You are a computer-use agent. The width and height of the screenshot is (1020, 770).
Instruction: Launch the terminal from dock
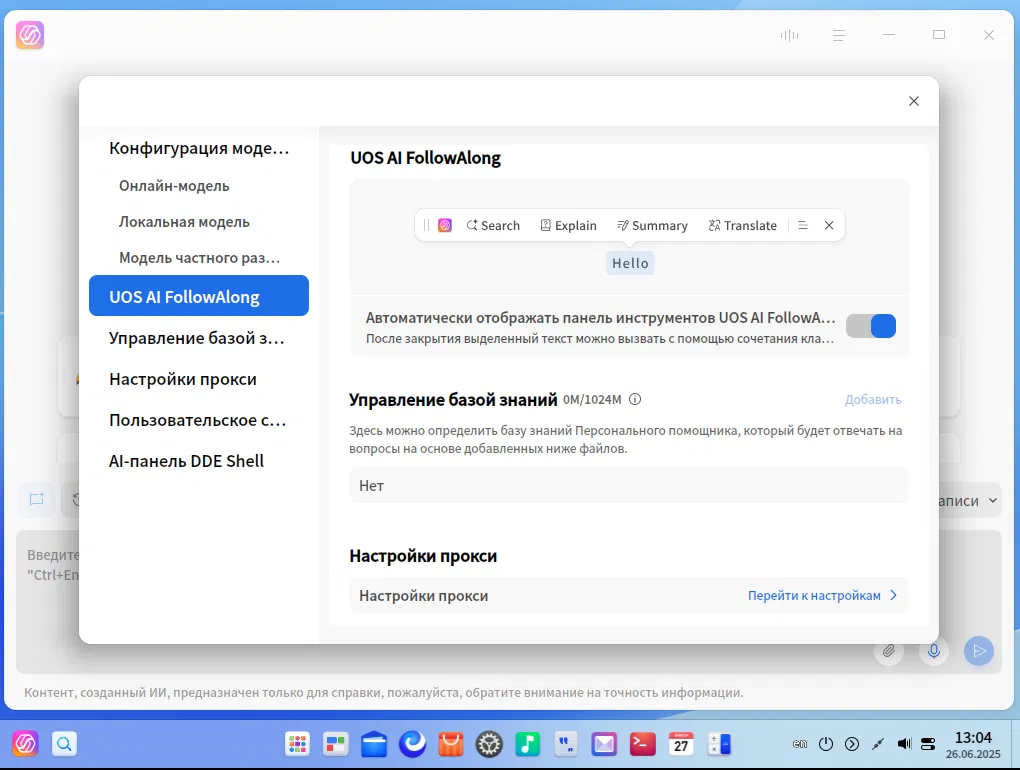[x=643, y=744]
